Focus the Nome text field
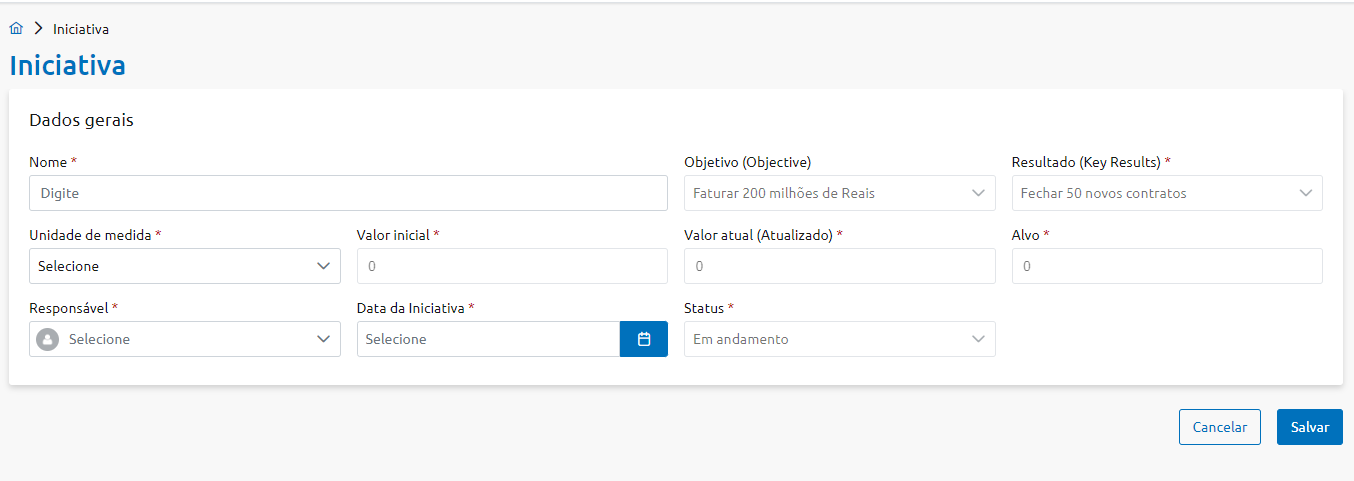This screenshot has height=481, width=1354. tap(348, 193)
